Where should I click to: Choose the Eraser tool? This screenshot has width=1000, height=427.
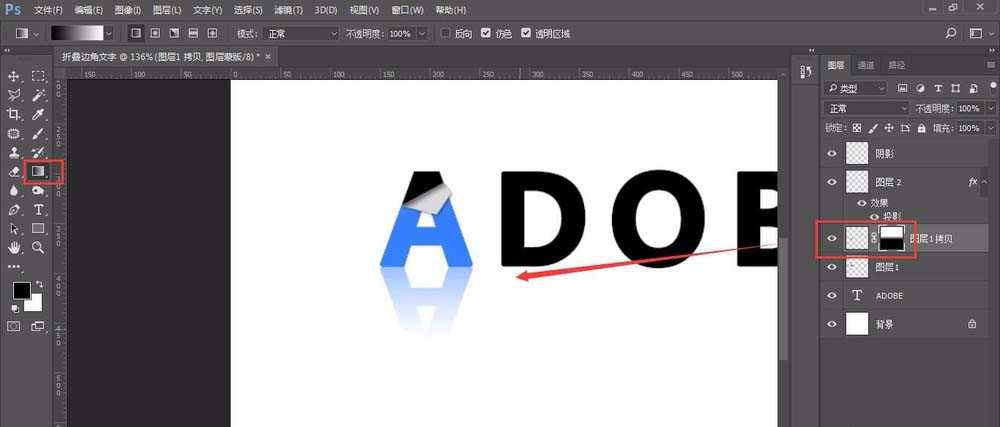click(14, 171)
